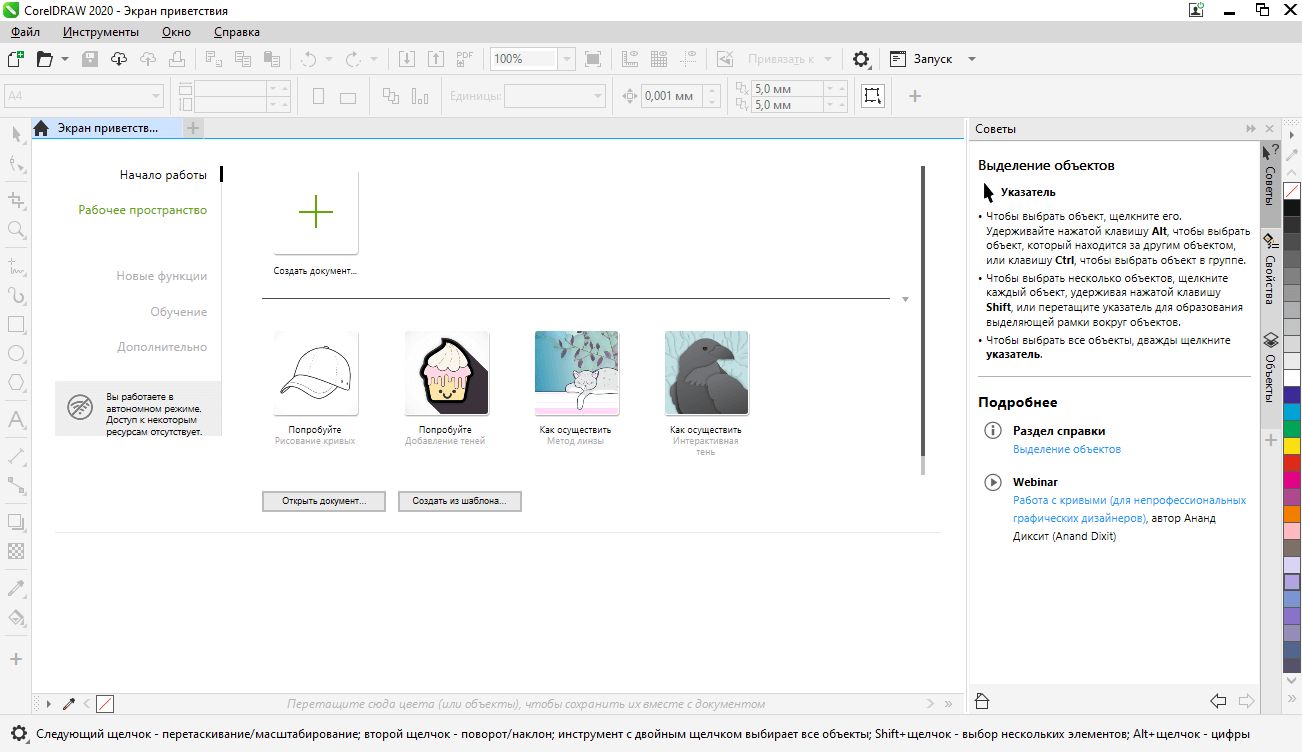The width and height of the screenshot is (1302, 752).
Task: Select the Connector tool
Action: 16,485
